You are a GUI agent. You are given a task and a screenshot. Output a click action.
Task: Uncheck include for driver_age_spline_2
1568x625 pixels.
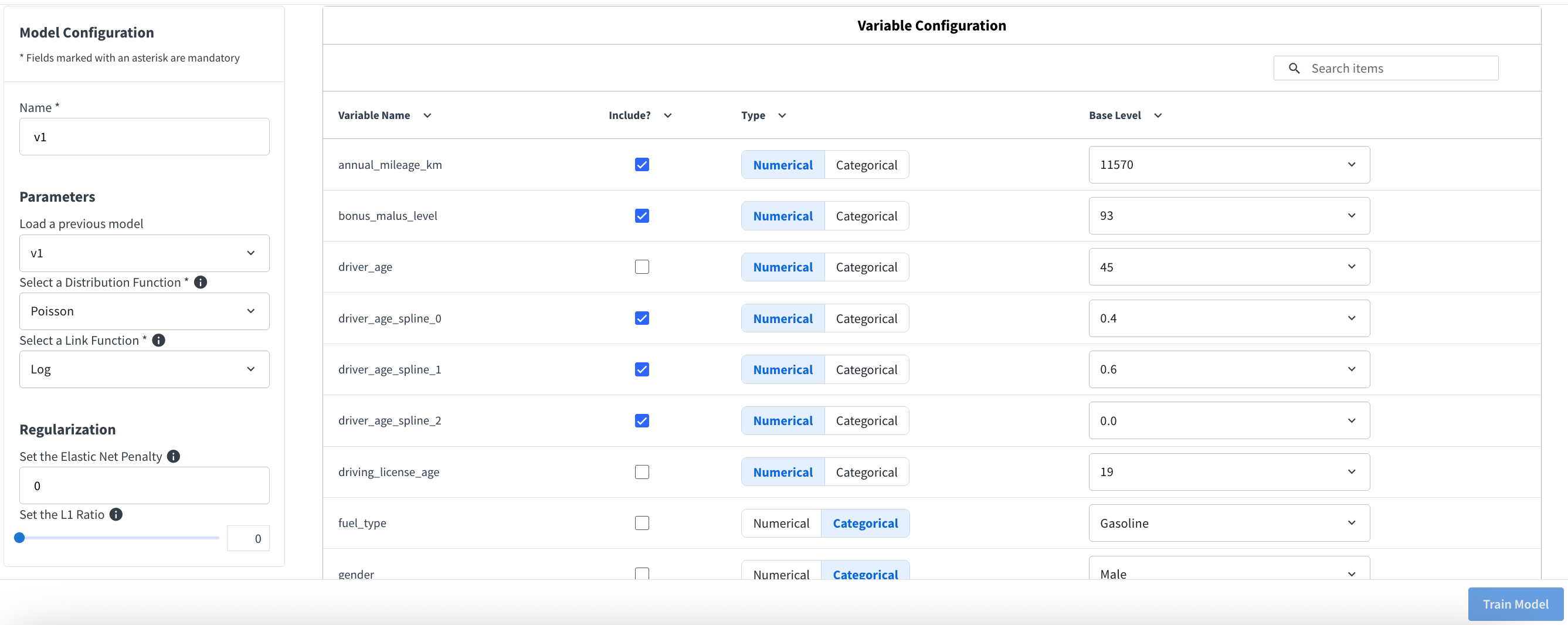642,420
